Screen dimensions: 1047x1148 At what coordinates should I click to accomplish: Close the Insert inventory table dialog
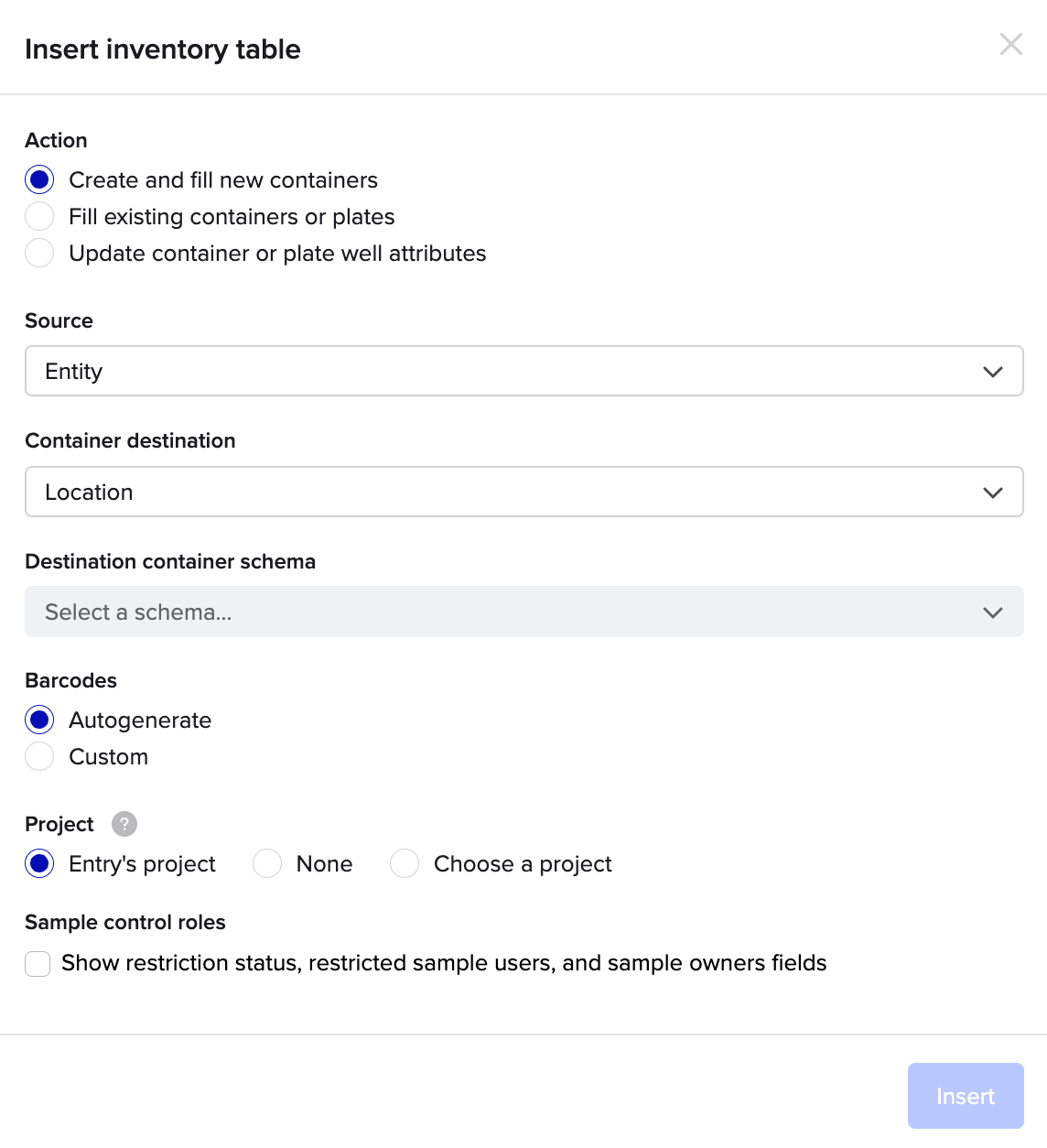click(x=1010, y=44)
